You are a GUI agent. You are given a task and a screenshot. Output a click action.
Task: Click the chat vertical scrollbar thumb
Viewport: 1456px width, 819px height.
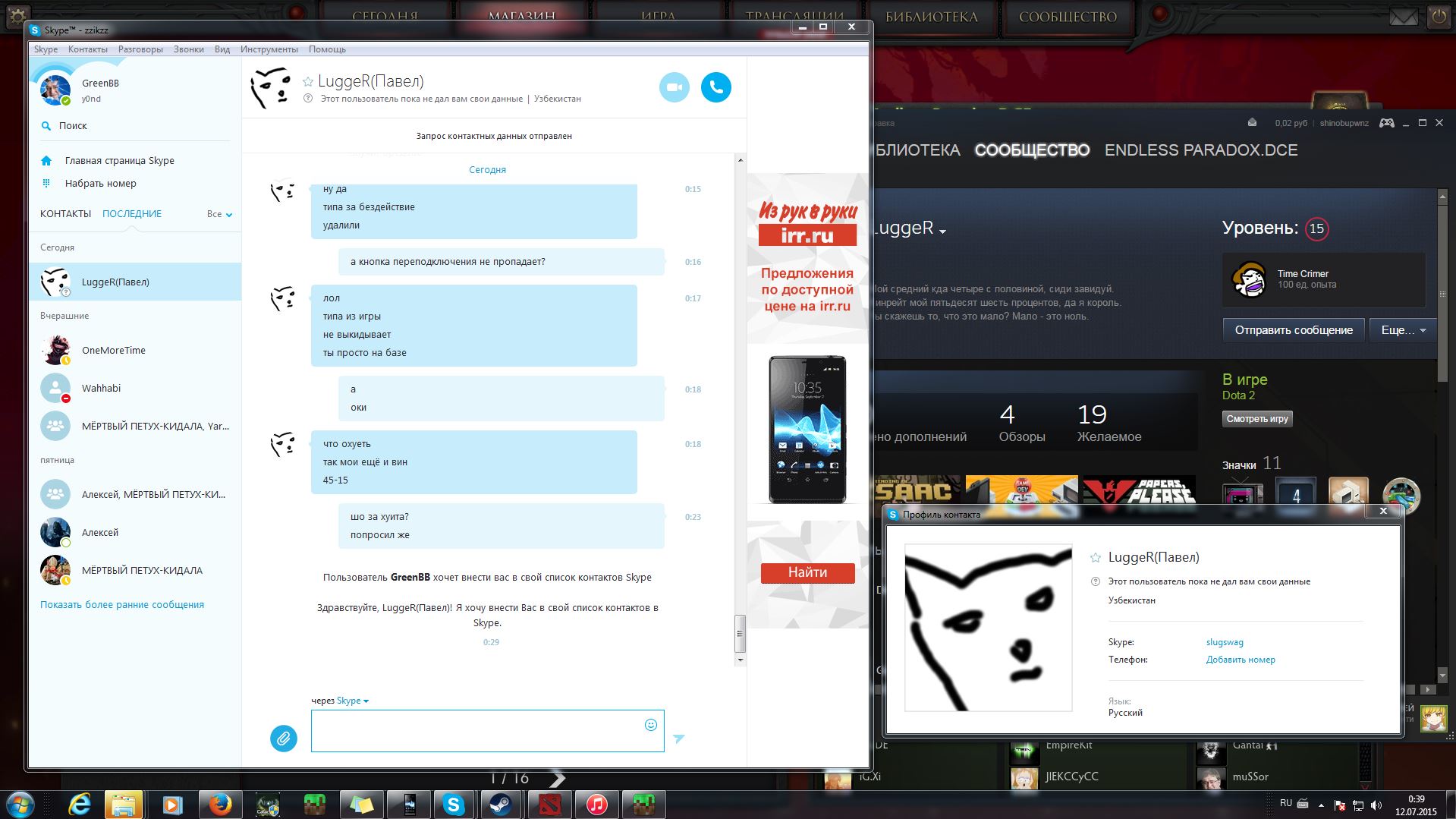pyautogui.click(x=740, y=635)
